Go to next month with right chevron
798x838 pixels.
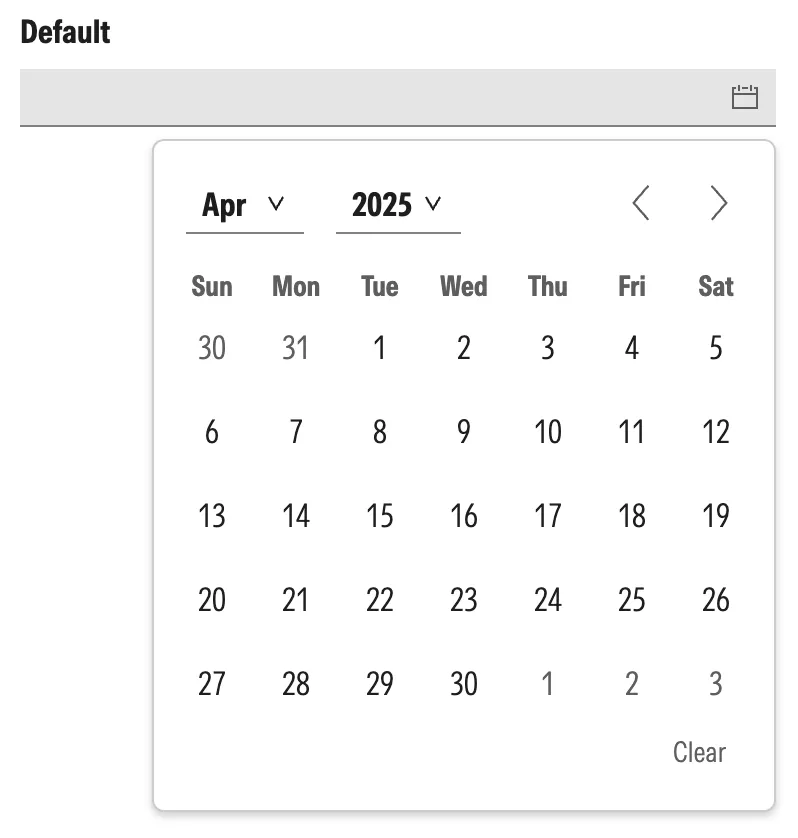click(718, 203)
